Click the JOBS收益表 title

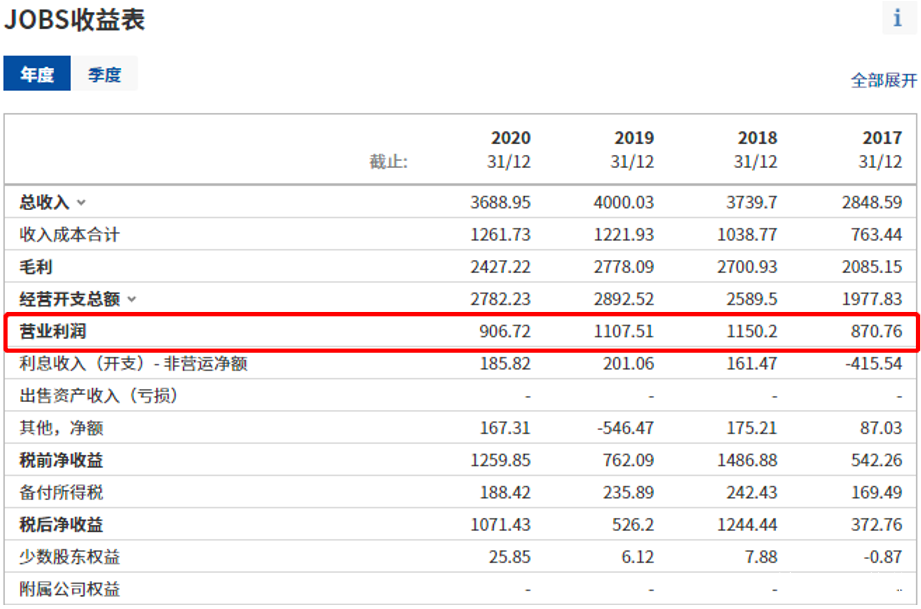[x=75, y=20]
